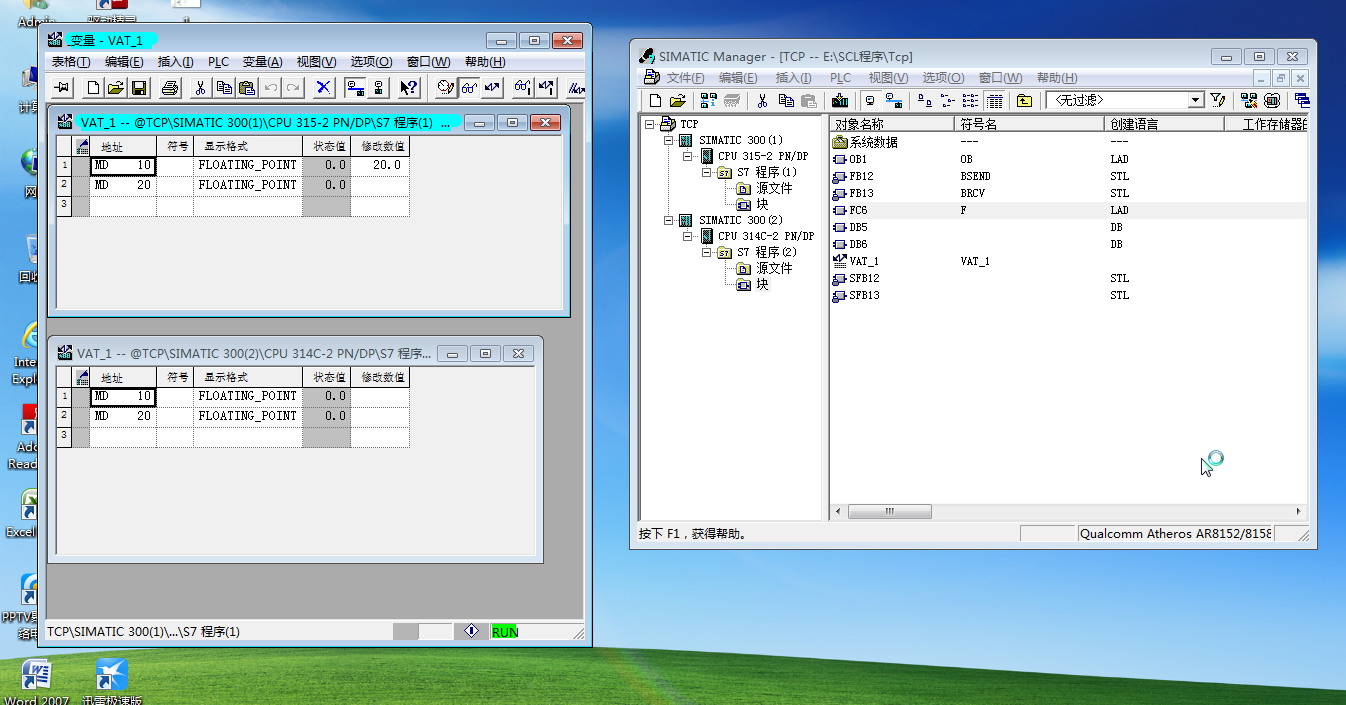Click accessible nodes icon in SIMATIC Manager
1346x705 pixels.
pos(708,100)
